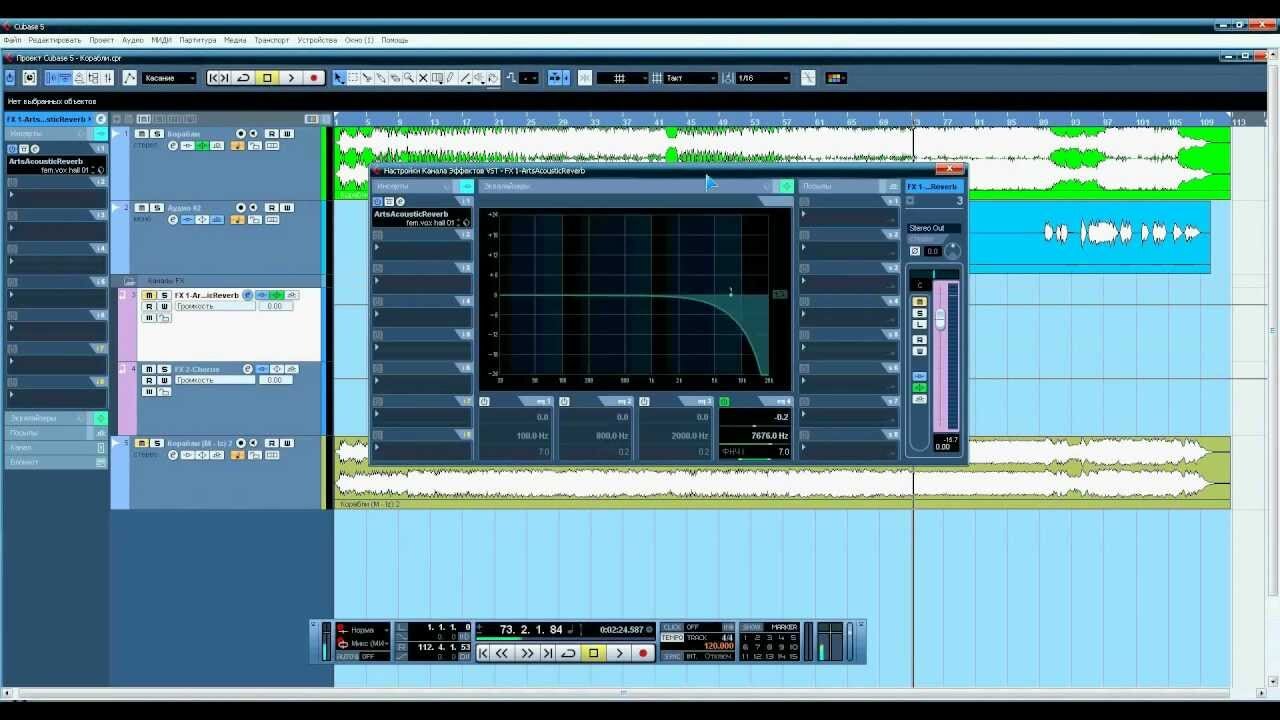This screenshot has width=1280, height=720.
Task: Open the Stereo Out routing selector
Action: coord(933,228)
